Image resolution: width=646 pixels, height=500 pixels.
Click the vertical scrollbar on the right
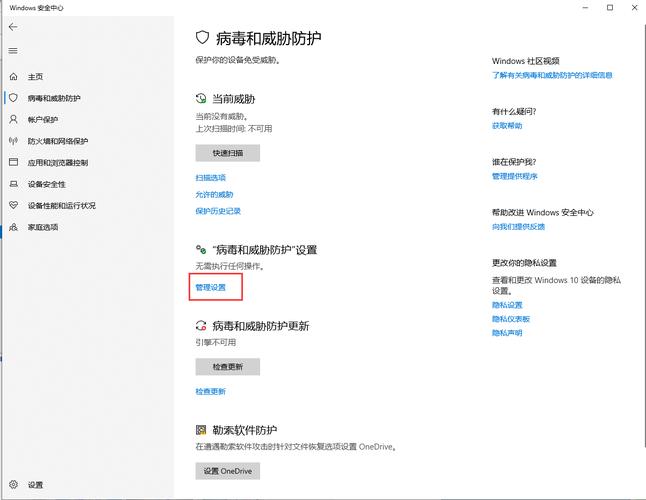click(645, 235)
